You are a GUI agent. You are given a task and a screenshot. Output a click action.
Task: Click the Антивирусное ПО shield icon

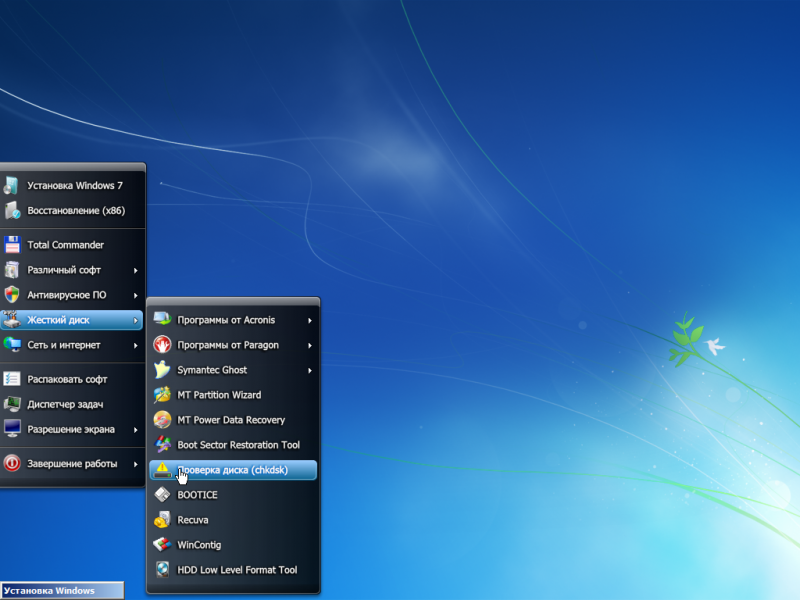[11, 295]
